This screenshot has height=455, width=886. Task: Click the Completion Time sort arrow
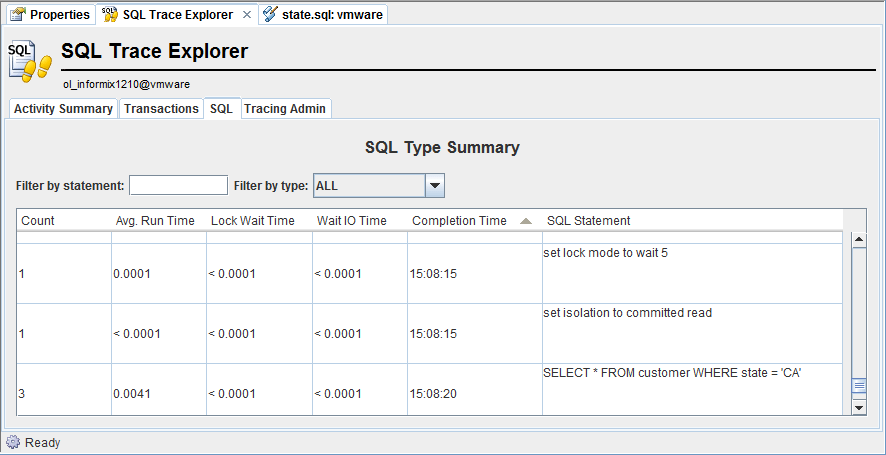(x=526, y=221)
